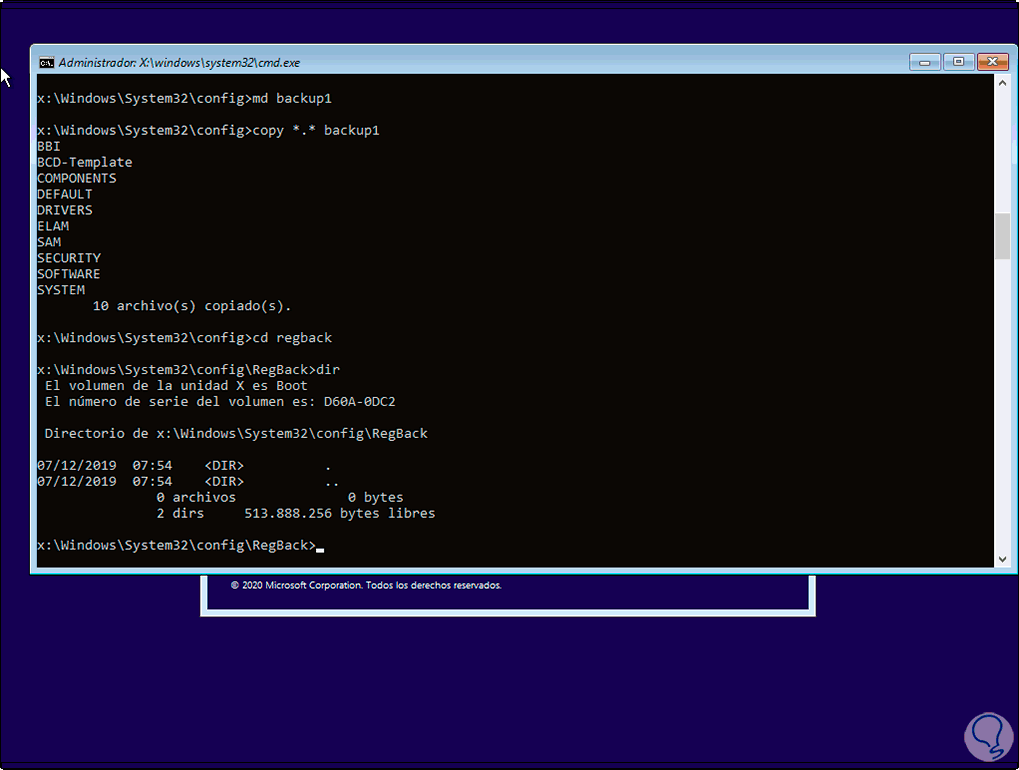Click the '<DIR> .' directory entry row
The width and height of the screenshot is (1019, 770).
coord(184,465)
